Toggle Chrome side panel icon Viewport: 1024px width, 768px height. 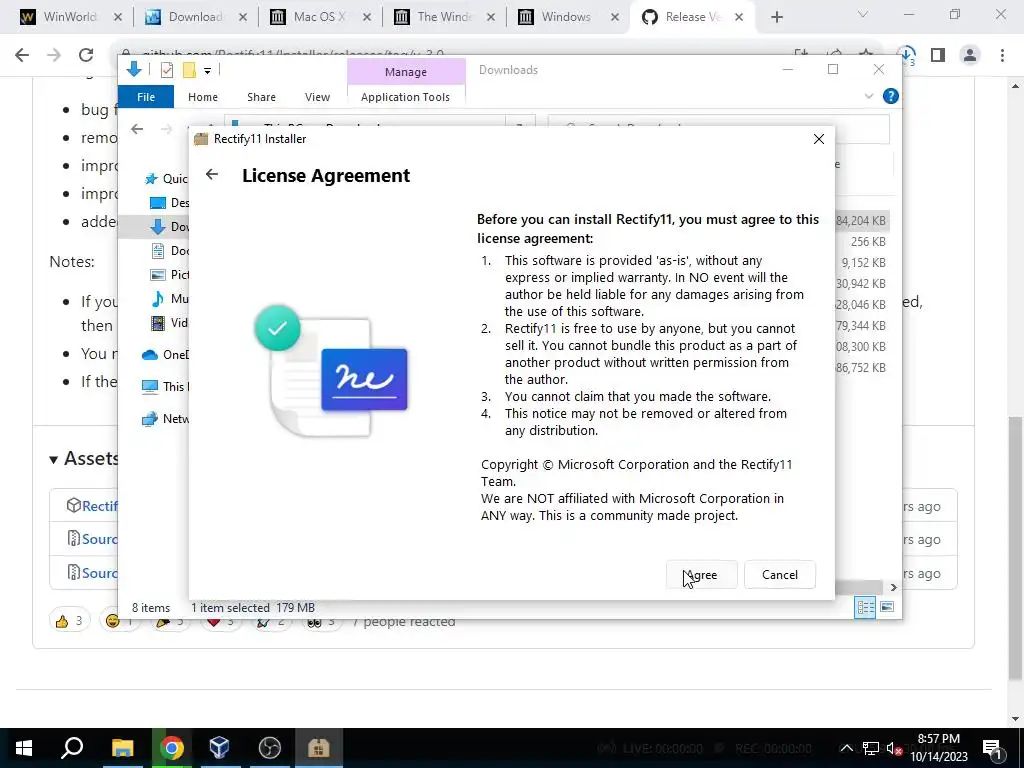point(938,55)
